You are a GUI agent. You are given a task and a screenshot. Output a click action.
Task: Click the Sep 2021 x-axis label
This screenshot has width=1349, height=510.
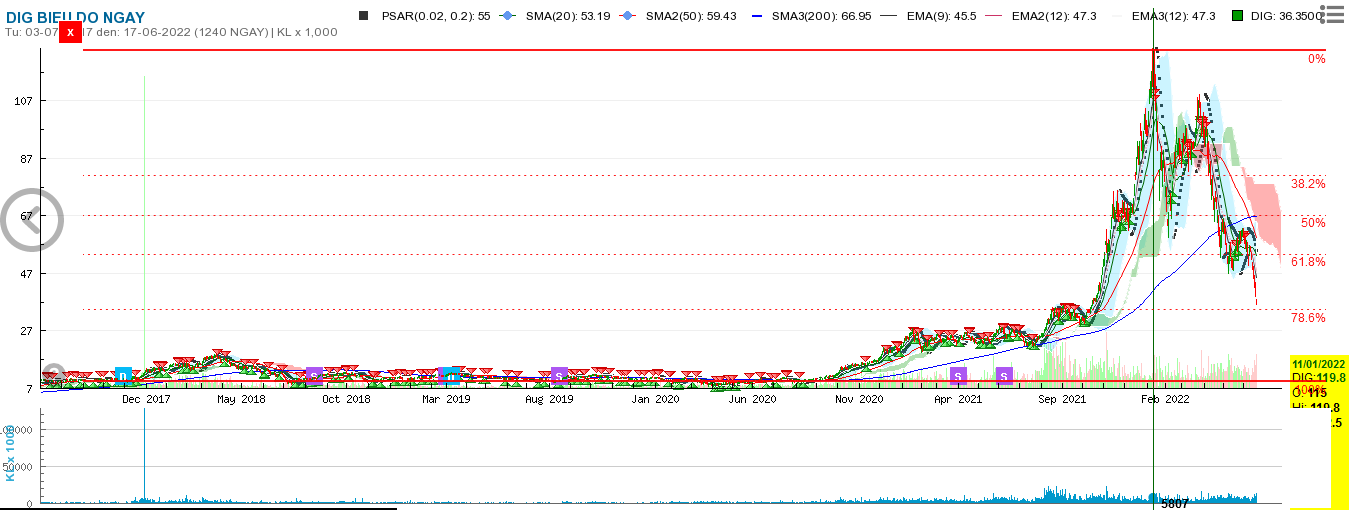[x=1063, y=399]
